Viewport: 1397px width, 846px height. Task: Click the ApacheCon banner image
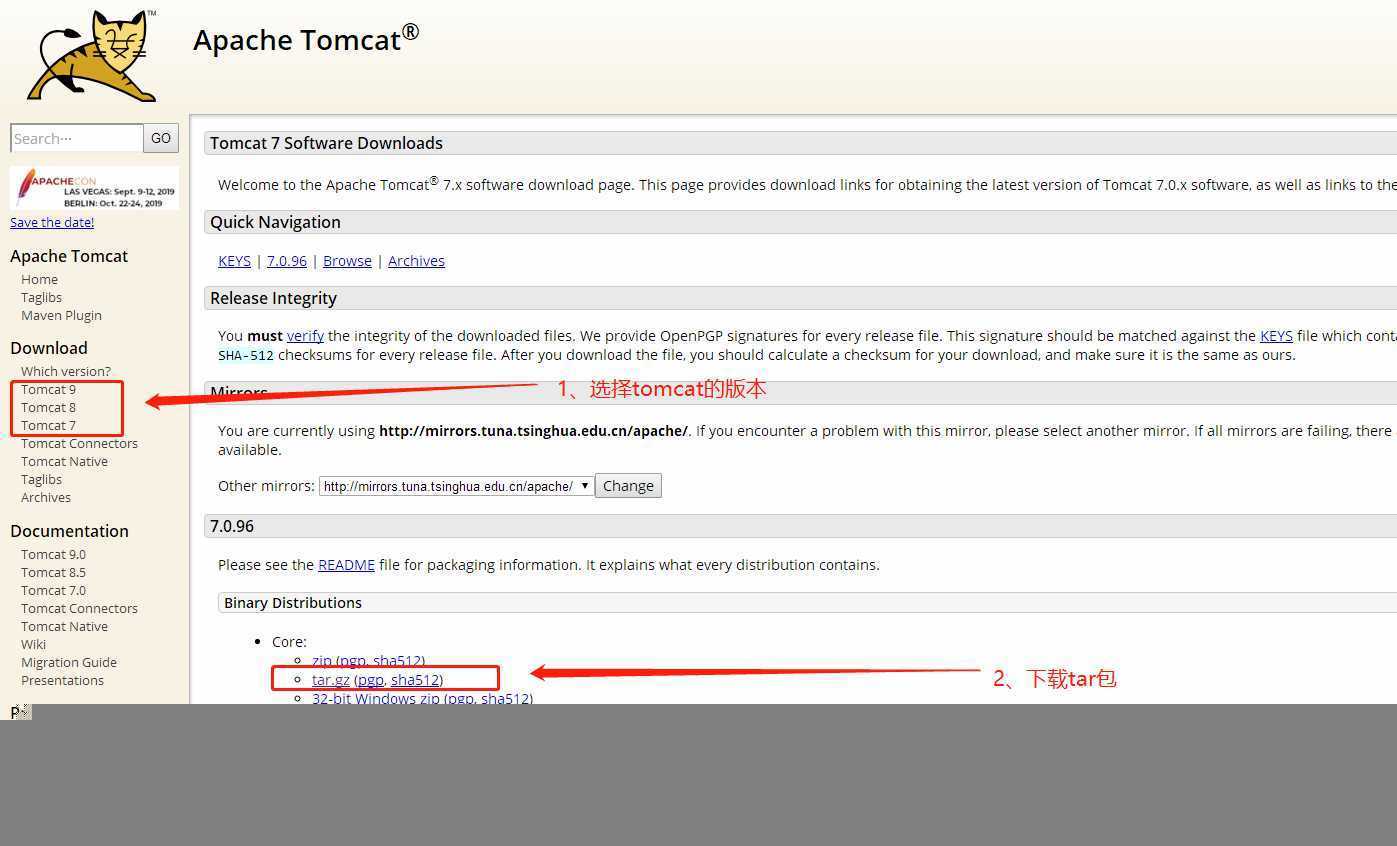pyautogui.click(x=94, y=188)
